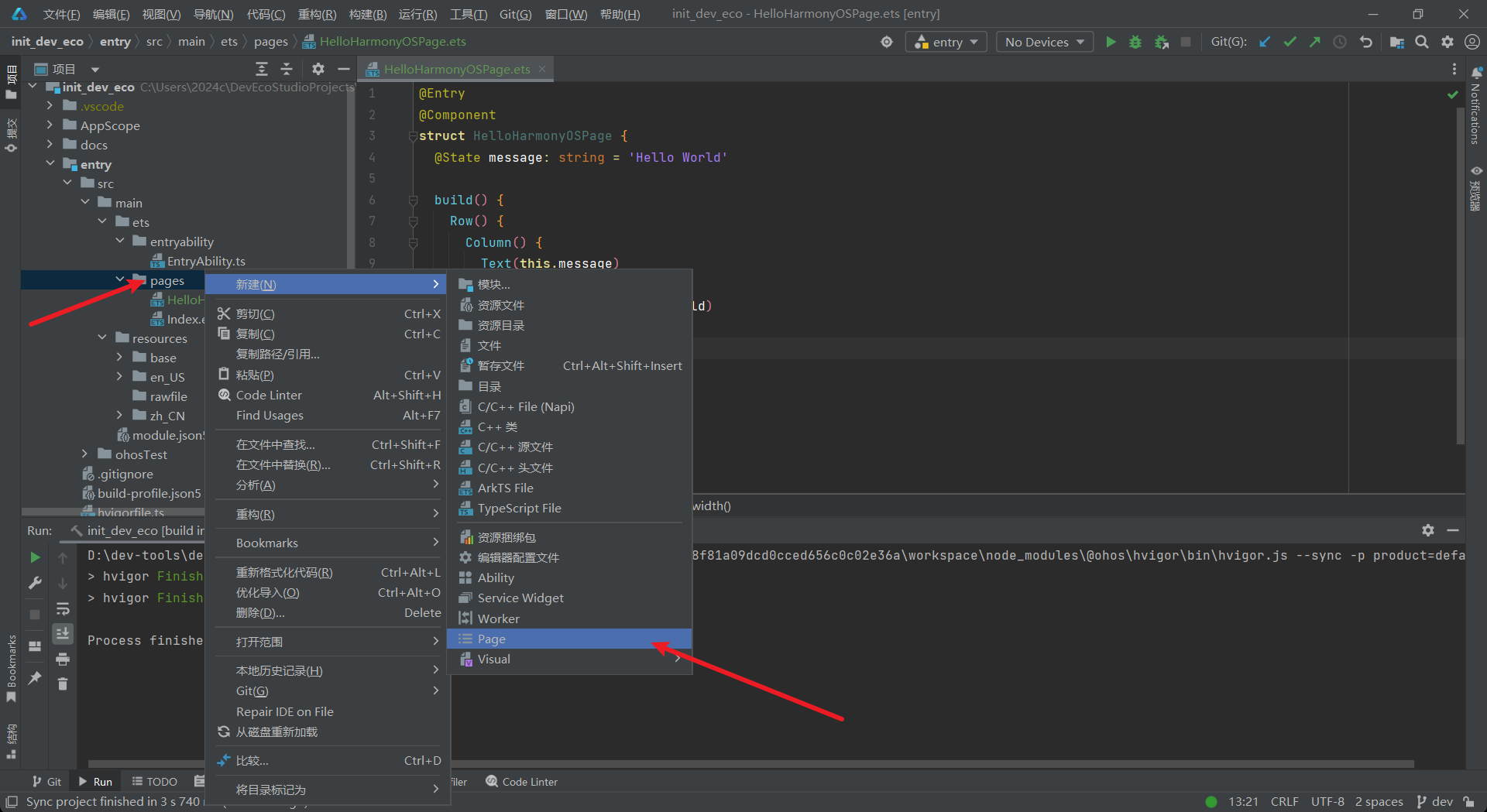Switch to the HelloHarmonyOSPage.ets editor tab
This screenshot has width=1487, height=812.
[456, 69]
